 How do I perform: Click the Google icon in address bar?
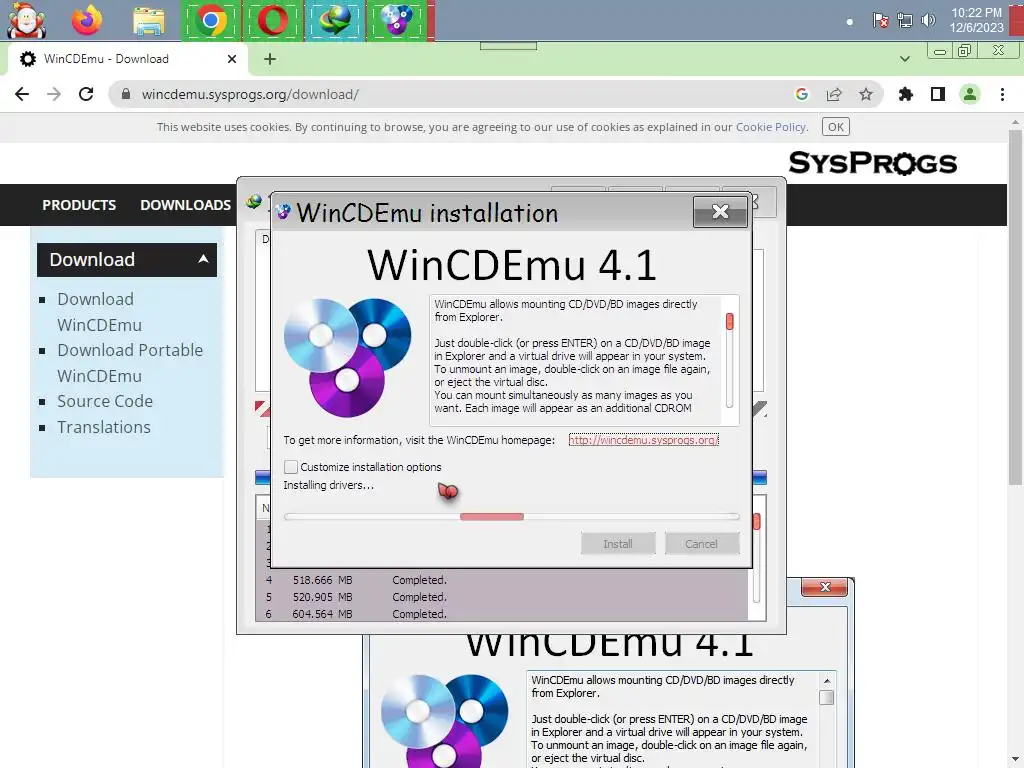[802, 94]
